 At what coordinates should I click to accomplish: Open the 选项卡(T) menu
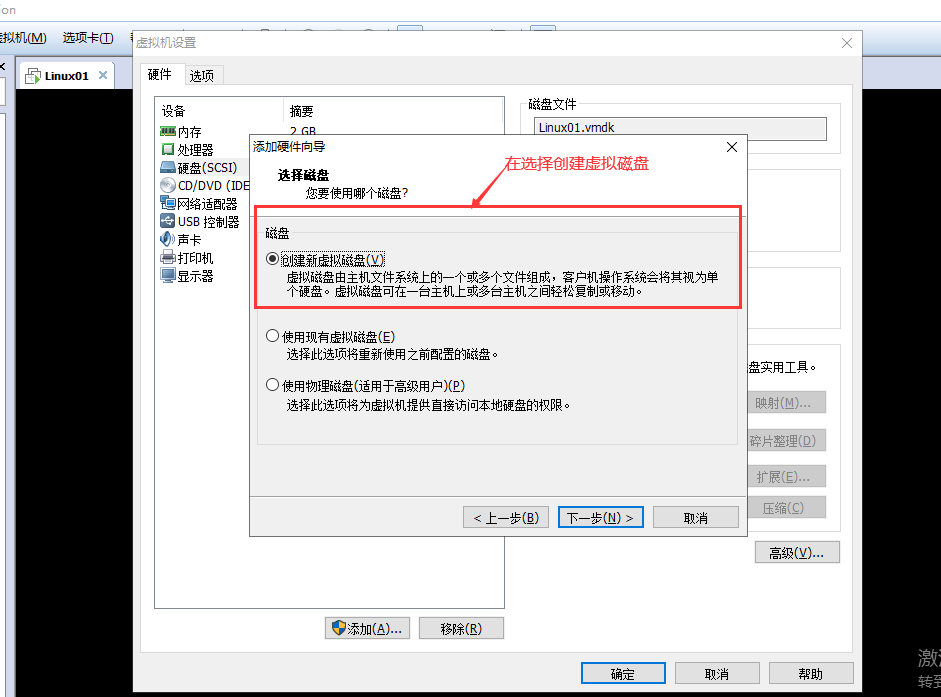(88, 38)
